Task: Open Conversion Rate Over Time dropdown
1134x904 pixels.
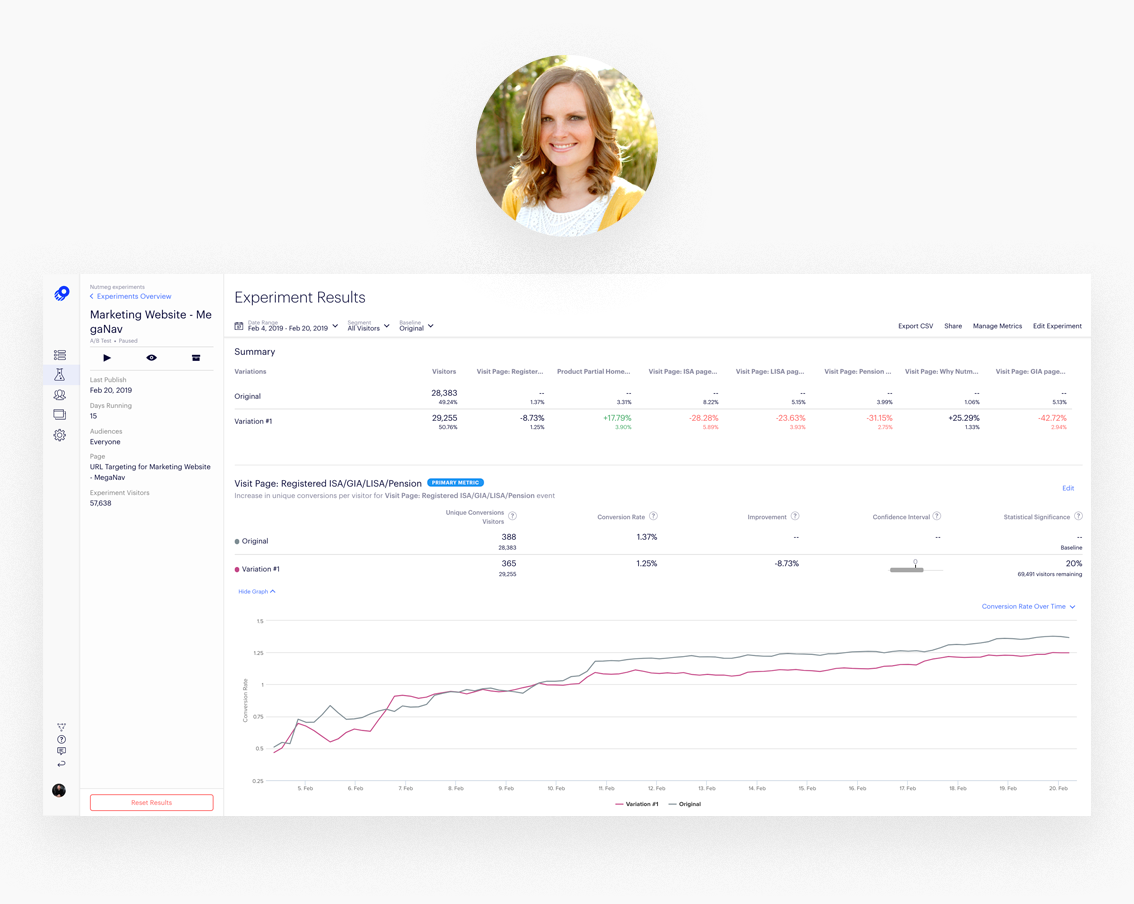Action: tap(1028, 607)
